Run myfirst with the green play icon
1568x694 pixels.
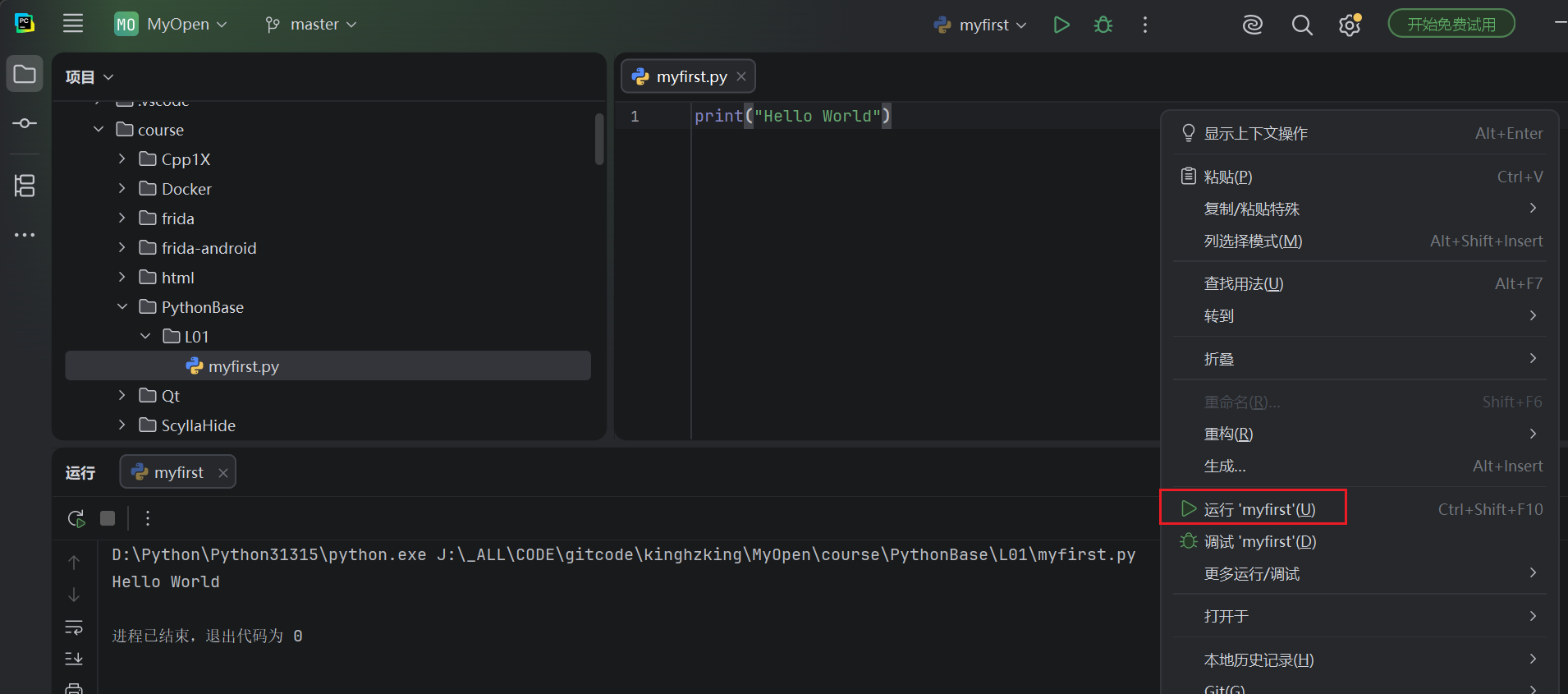1061,25
